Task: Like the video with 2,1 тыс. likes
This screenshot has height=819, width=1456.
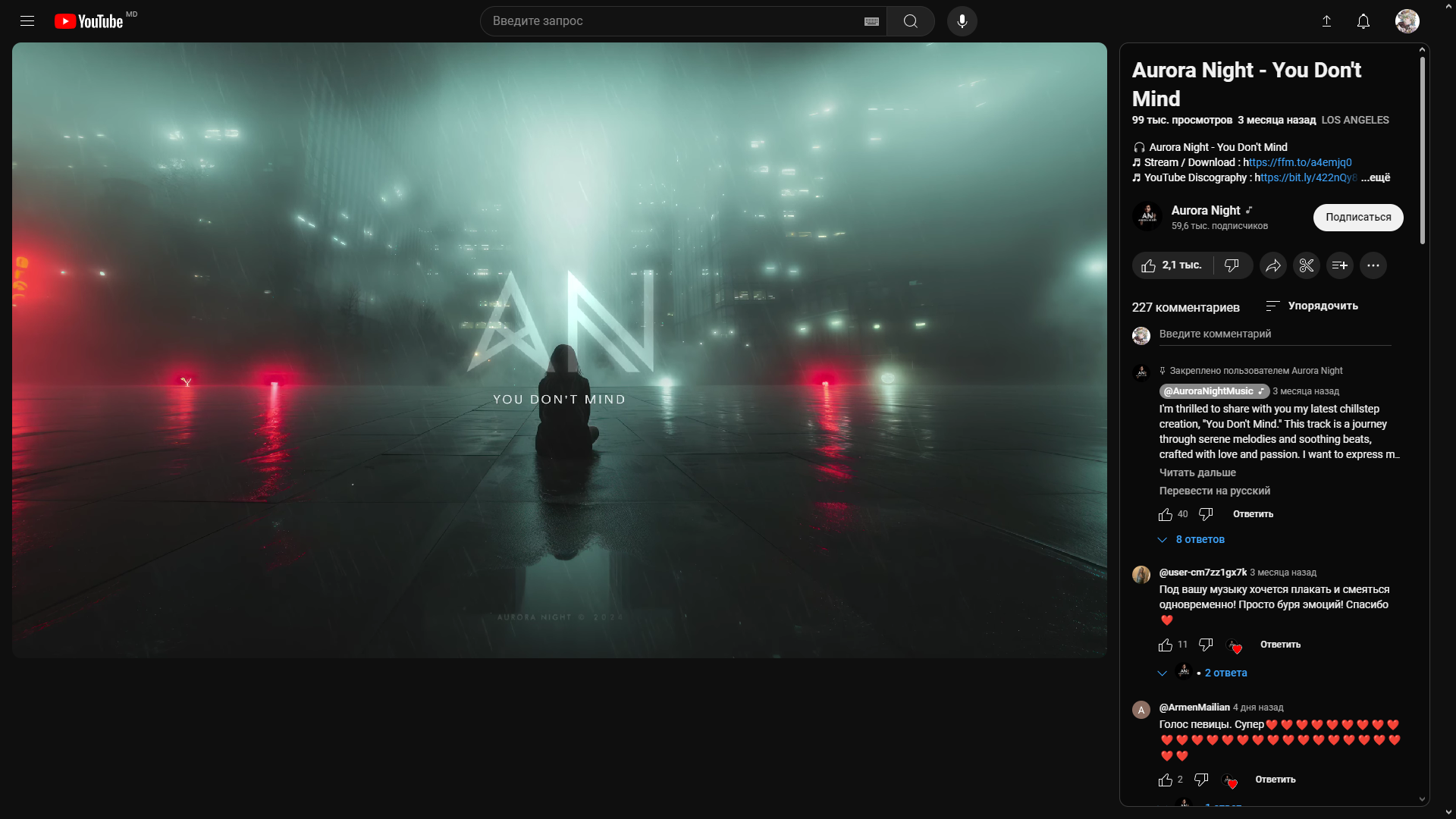Action: pyautogui.click(x=1173, y=265)
